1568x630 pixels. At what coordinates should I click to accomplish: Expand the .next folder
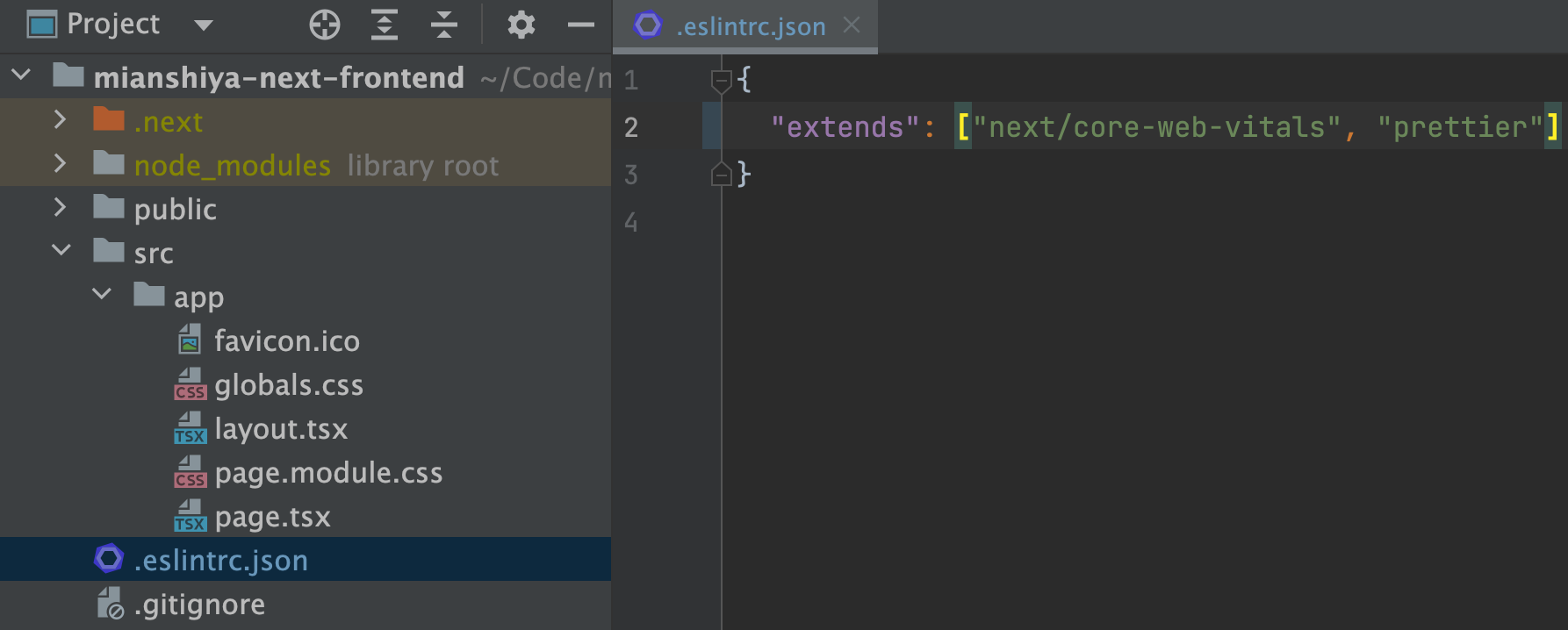coord(60,119)
